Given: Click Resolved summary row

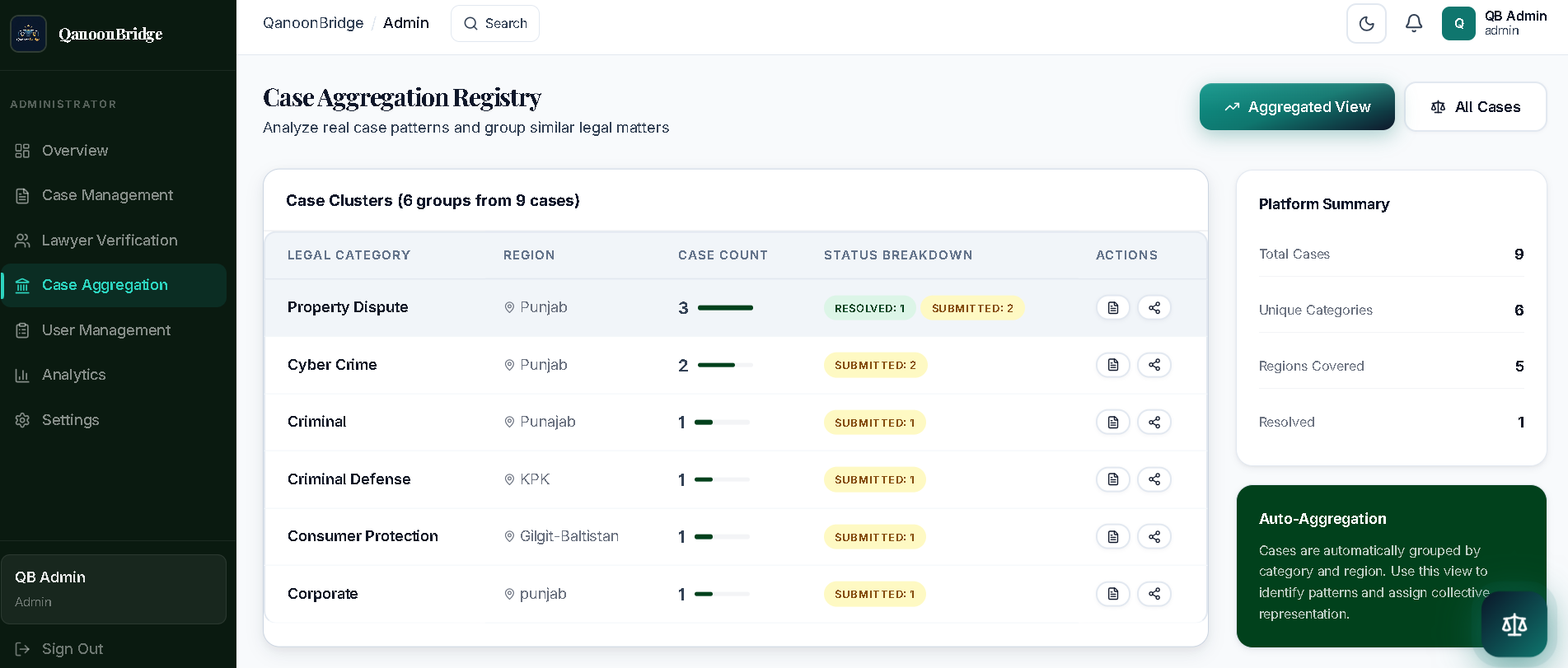Looking at the screenshot, I should click(x=1391, y=423).
